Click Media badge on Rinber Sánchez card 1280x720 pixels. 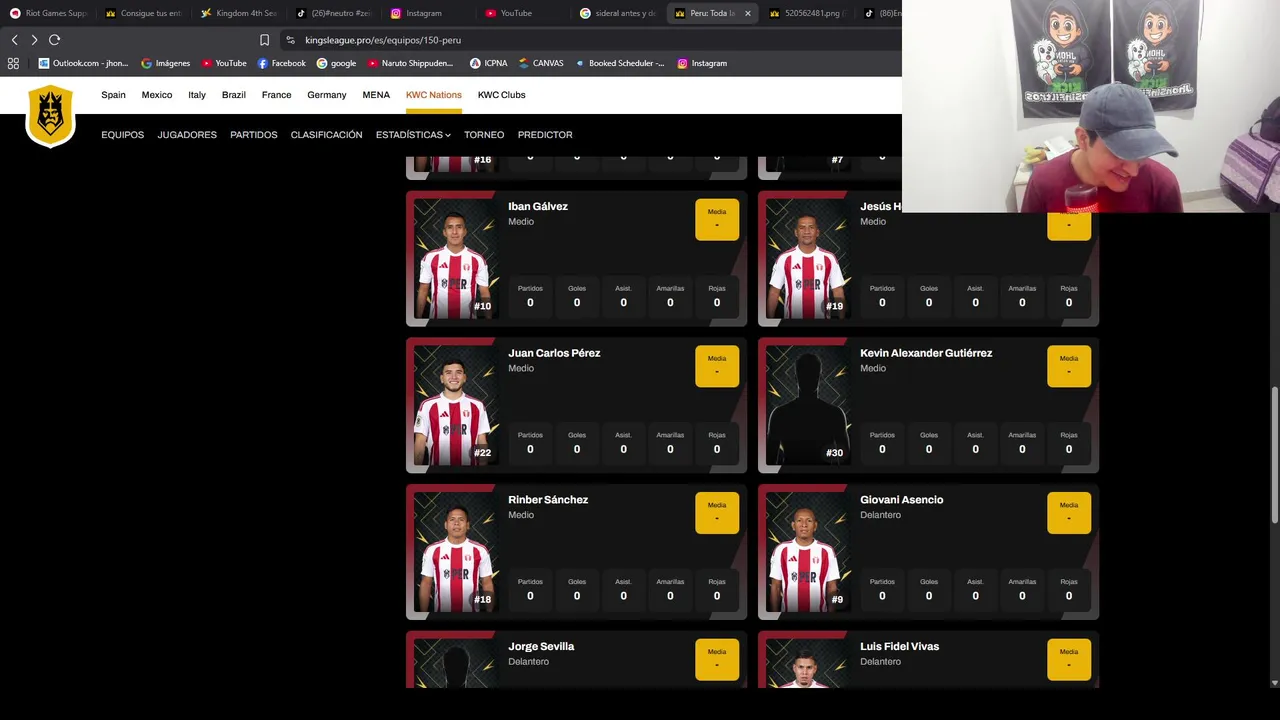click(x=717, y=513)
